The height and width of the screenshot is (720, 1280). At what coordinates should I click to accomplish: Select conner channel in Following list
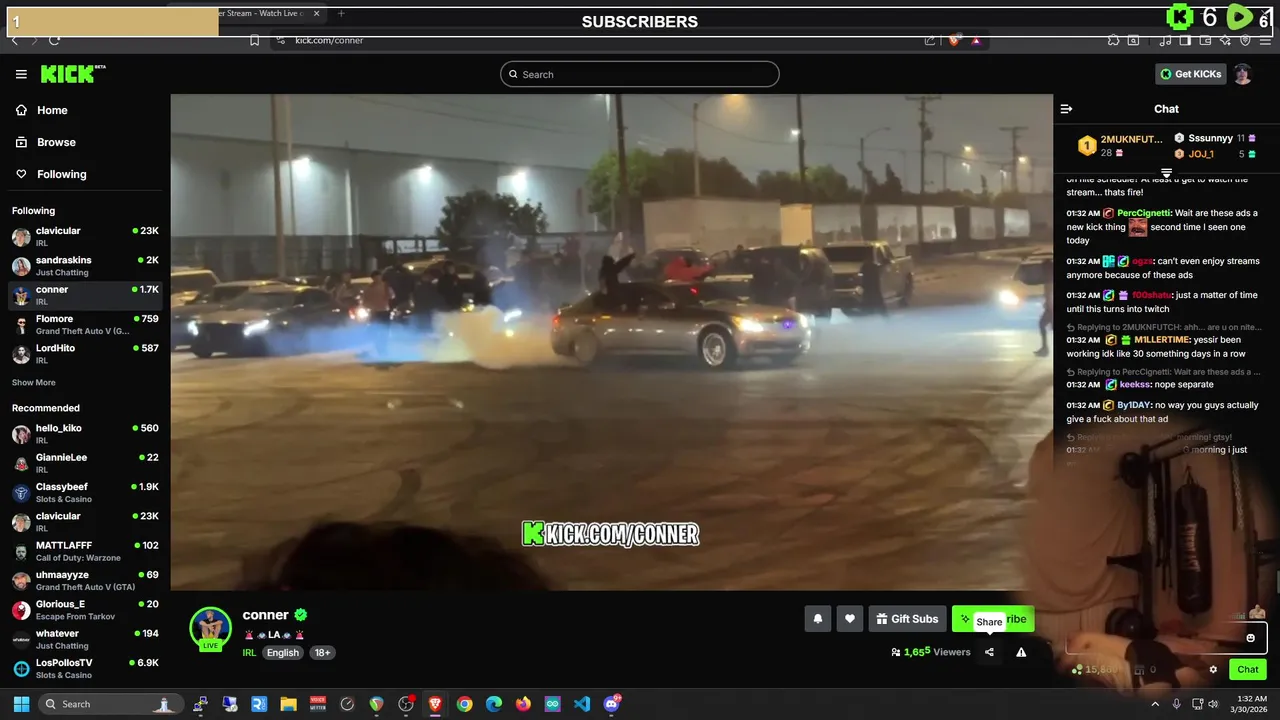(85, 295)
